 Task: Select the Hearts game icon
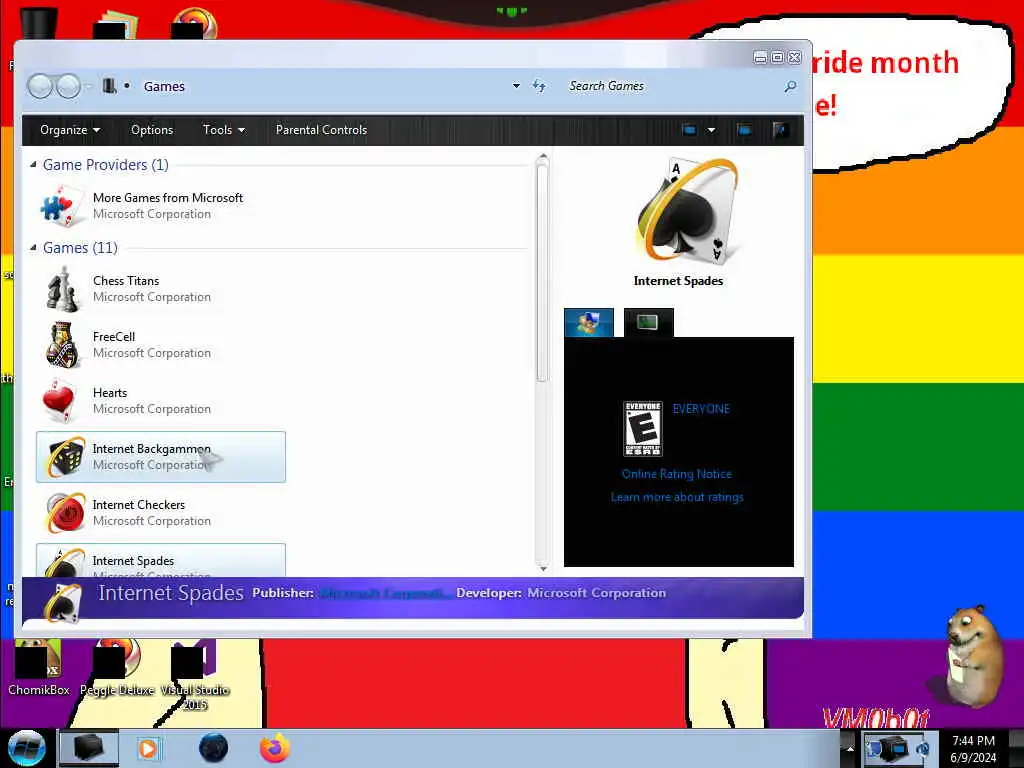59,400
